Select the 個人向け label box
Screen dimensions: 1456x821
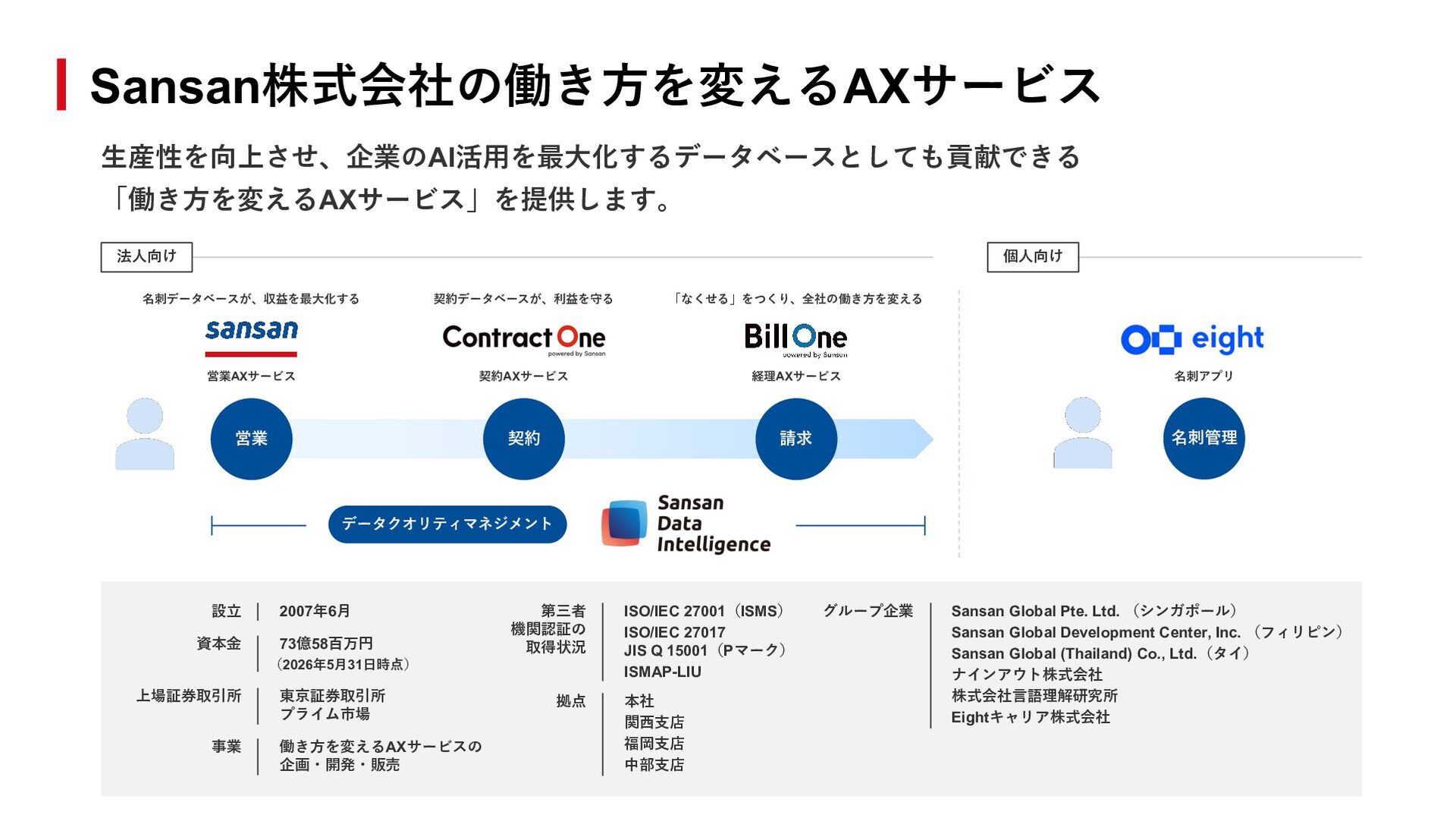click(x=1033, y=257)
